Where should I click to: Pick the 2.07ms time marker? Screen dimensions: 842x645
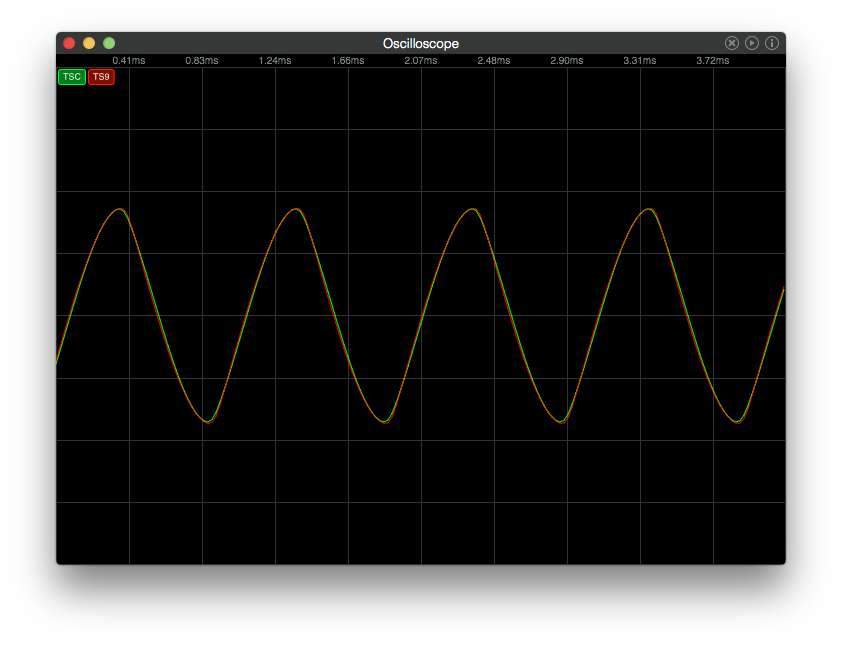tap(420, 61)
